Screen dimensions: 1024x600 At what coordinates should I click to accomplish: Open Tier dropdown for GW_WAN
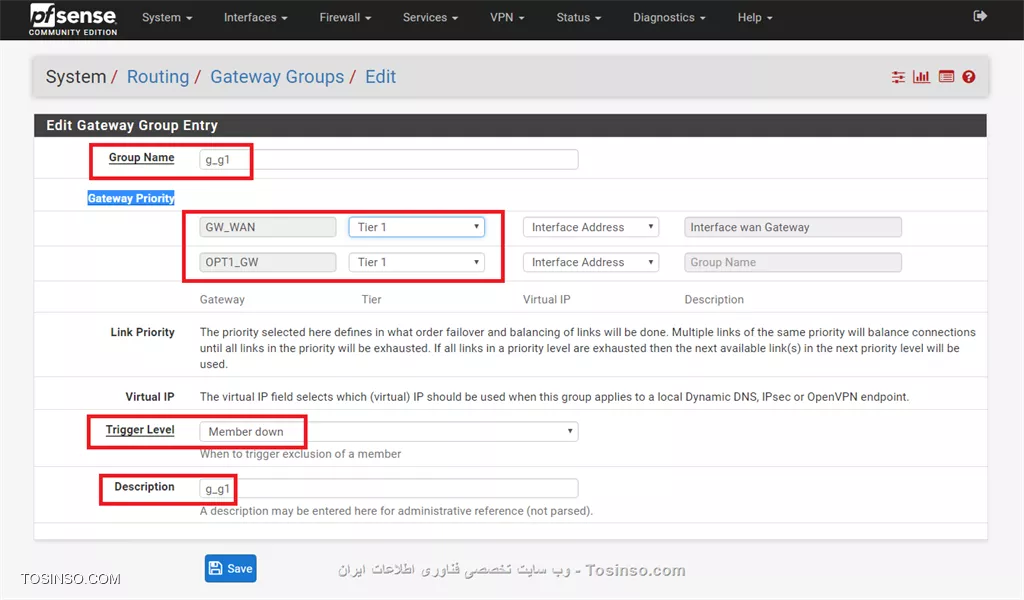click(x=417, y=227)
